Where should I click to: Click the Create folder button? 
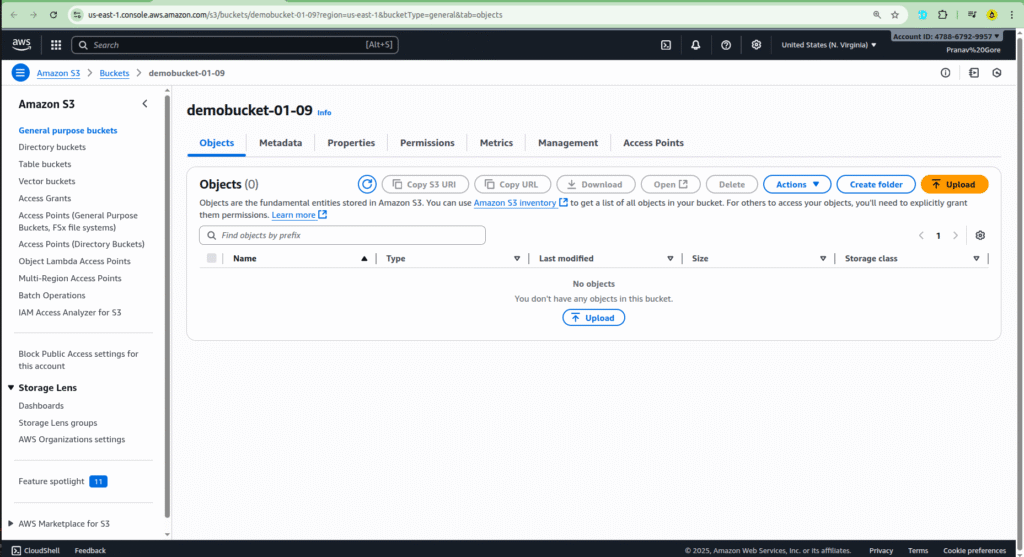(876, 184)
